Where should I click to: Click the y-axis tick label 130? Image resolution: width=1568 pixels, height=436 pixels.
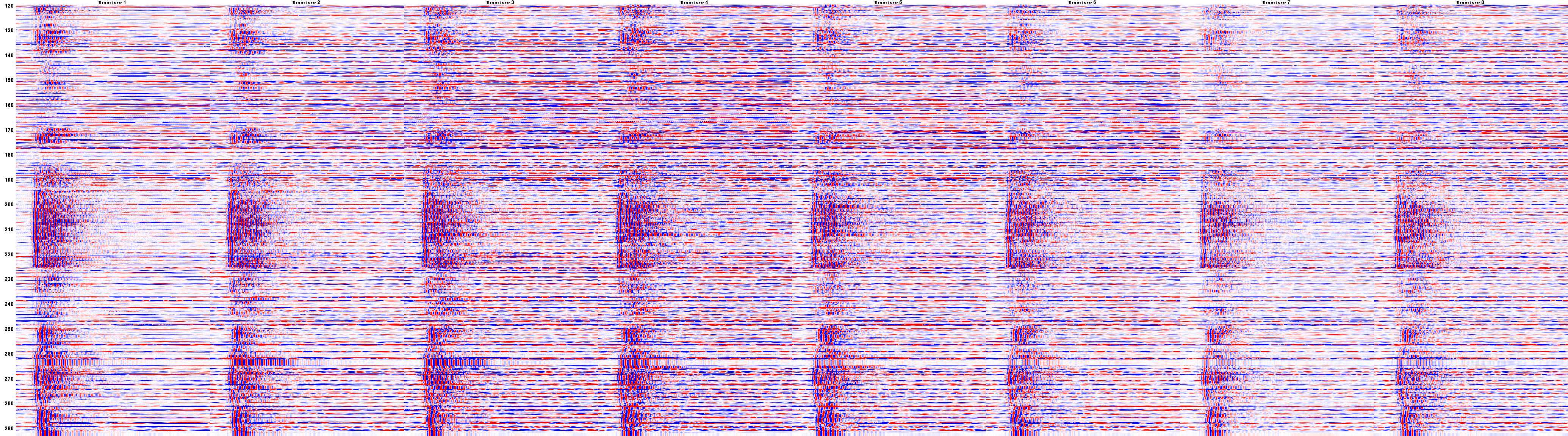pyautogui.click(x=8, y=30)
